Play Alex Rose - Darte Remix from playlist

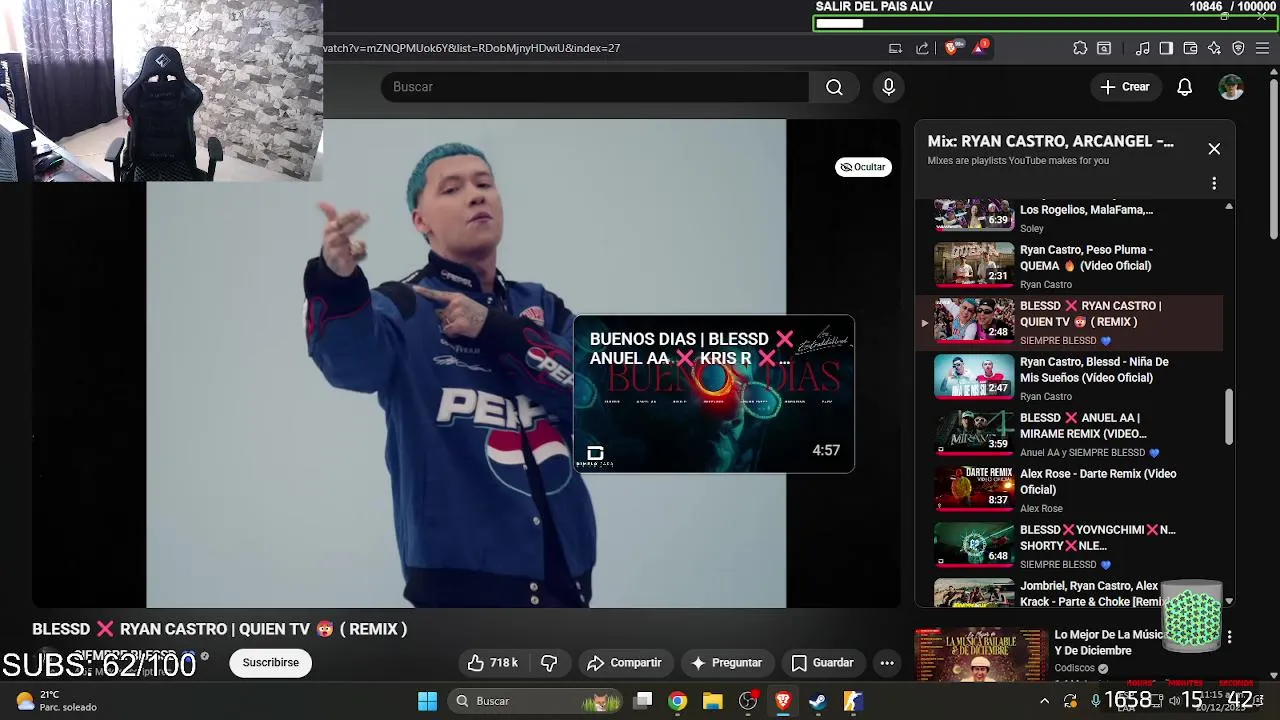click(1070, 490)
